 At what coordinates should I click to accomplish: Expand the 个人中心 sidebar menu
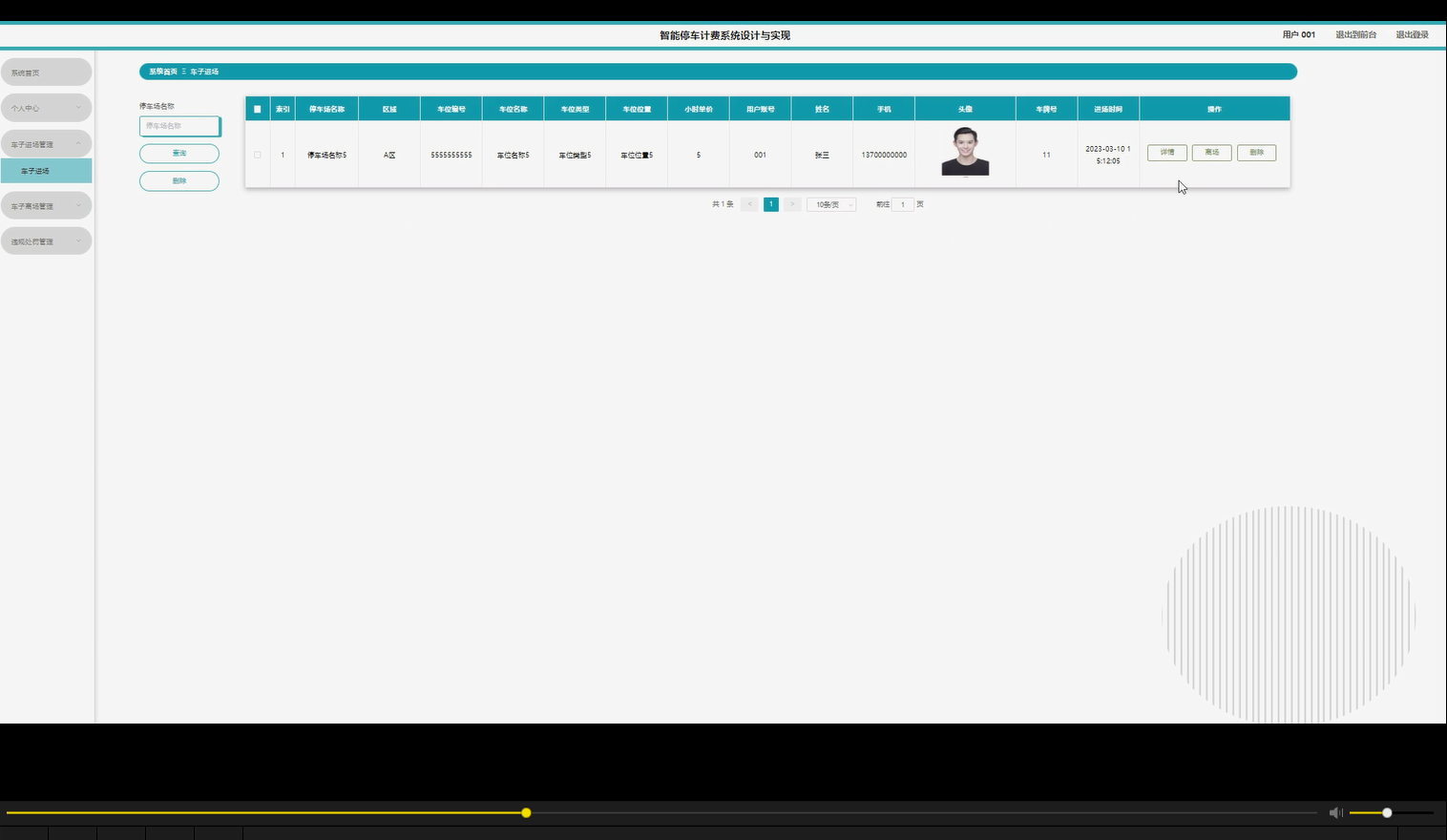[x=46, y=108]
